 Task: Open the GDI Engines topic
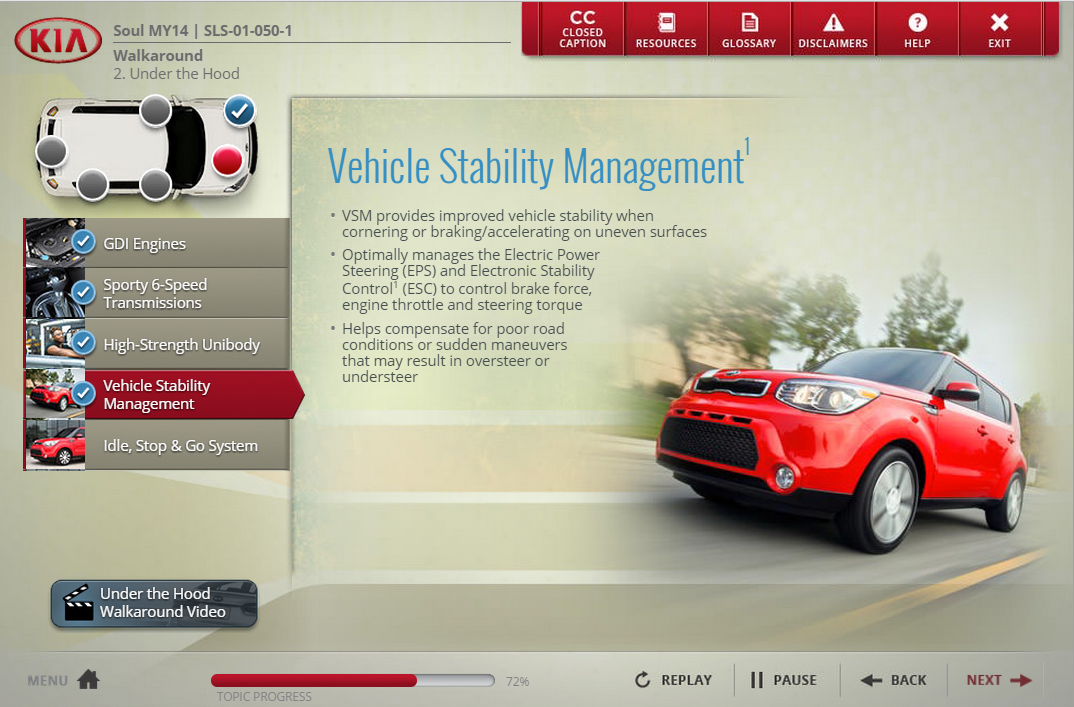[157, 243]
